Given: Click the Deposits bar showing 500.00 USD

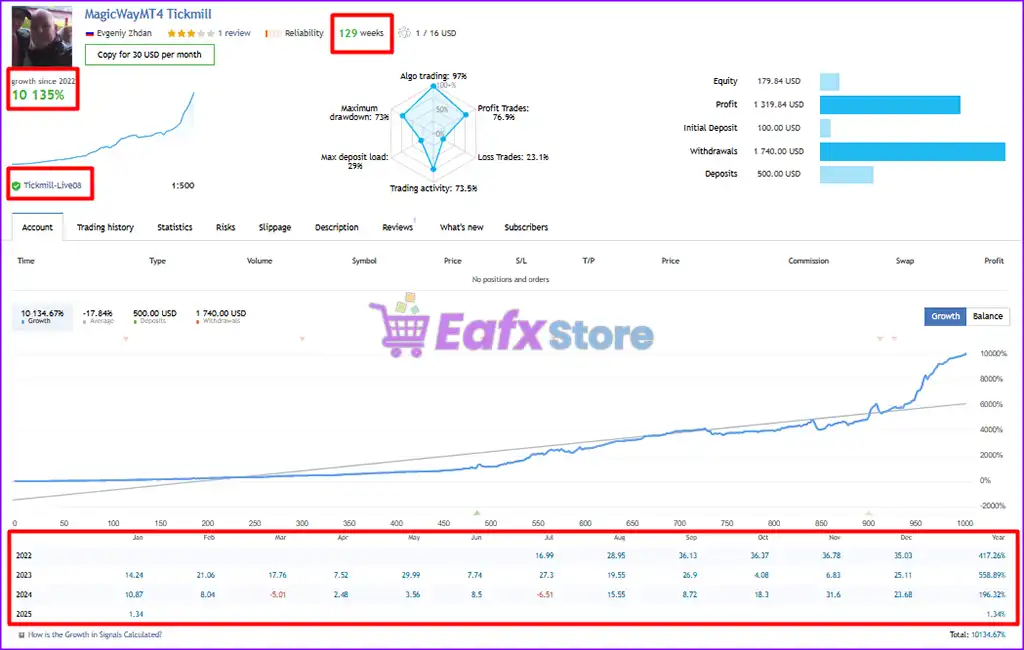Looking at the screenshot, I should [846, 174].
